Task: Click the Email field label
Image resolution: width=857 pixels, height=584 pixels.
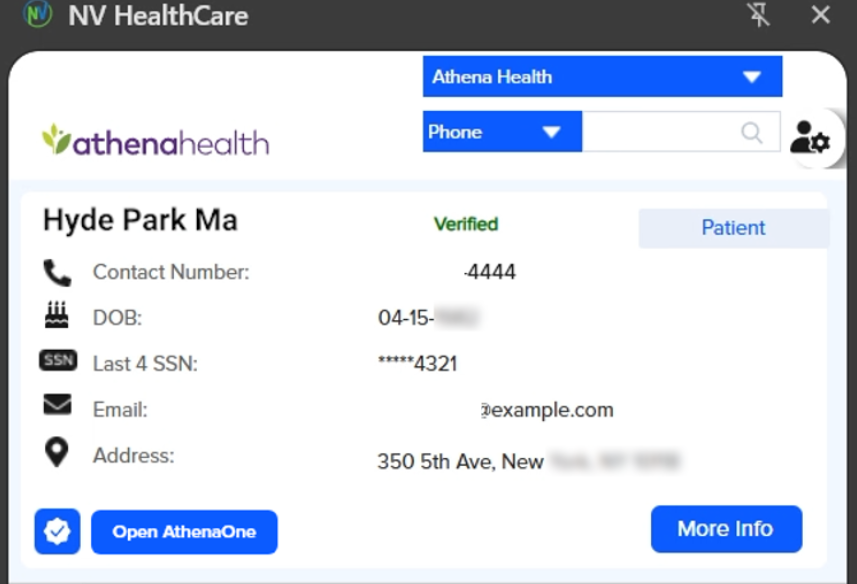Action: pyautogui.click(x=120, y=410)
